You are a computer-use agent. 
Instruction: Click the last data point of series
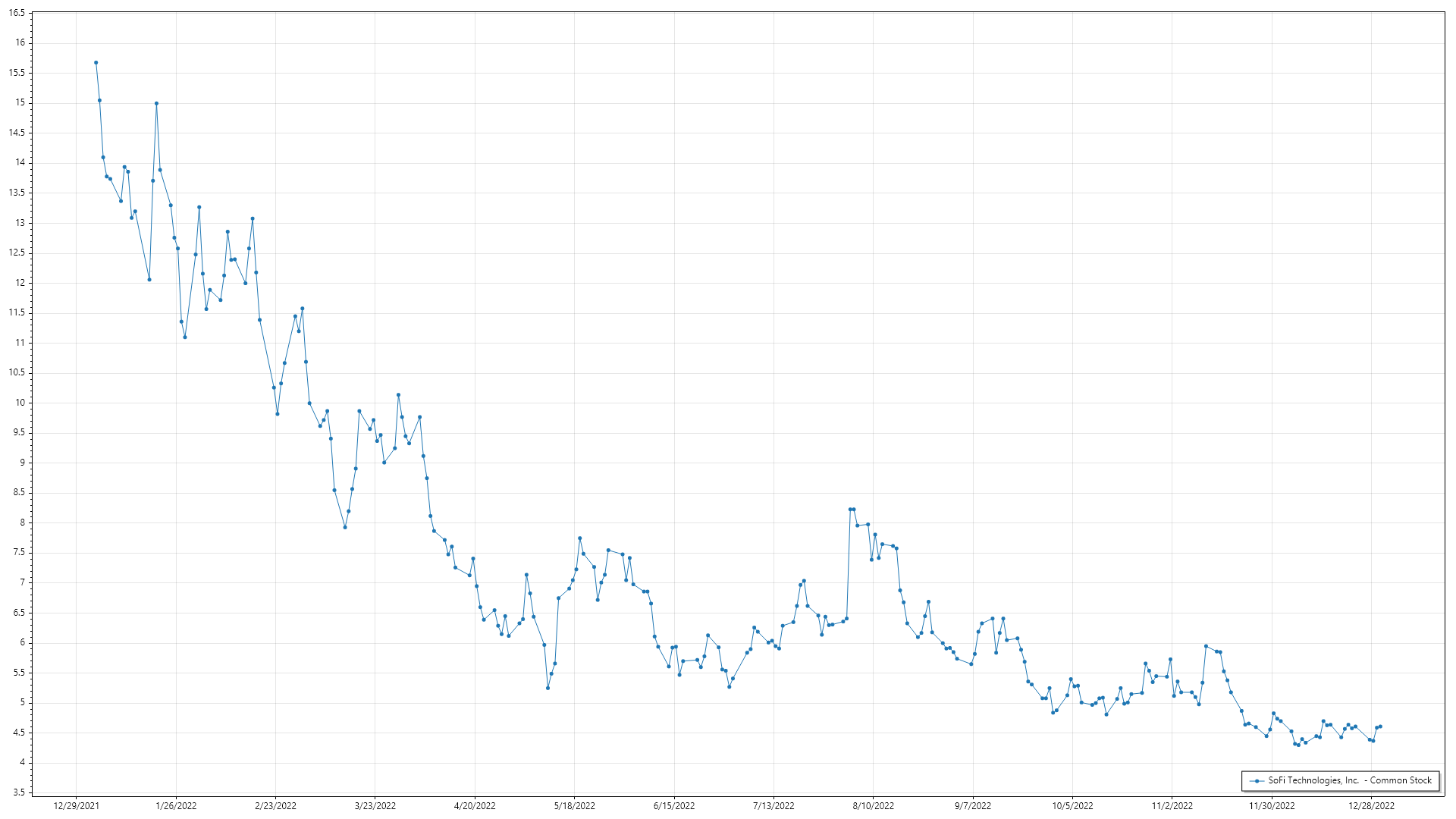pos(1380,726)
